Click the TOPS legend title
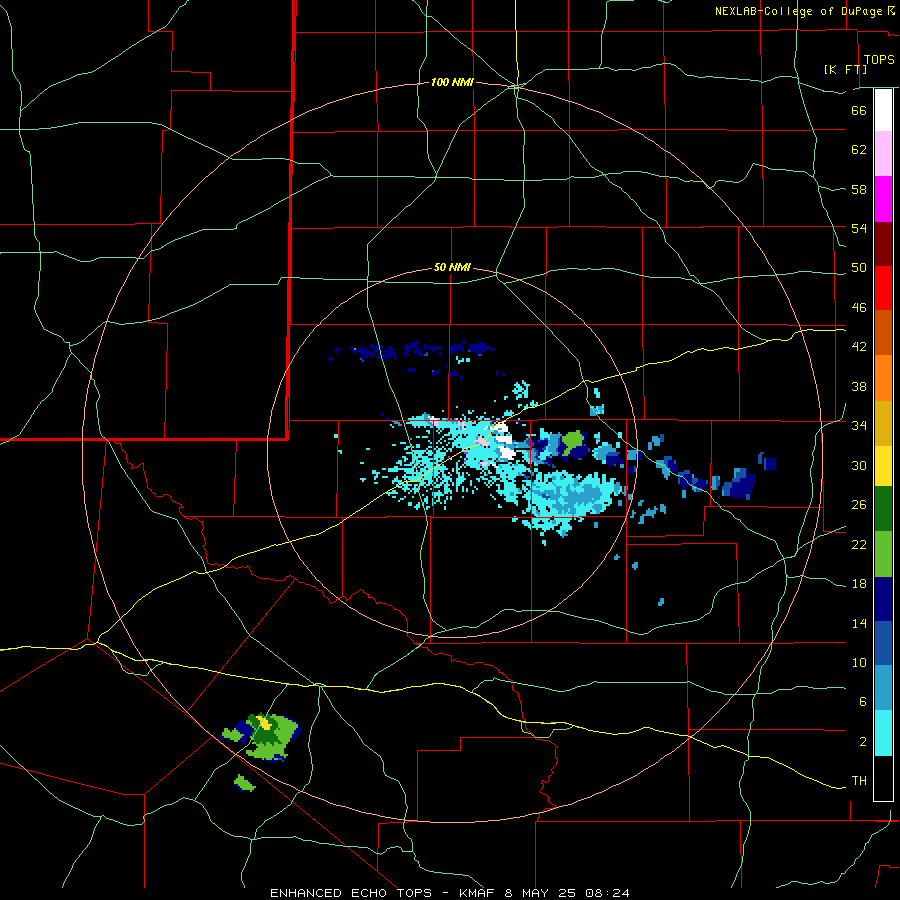The width and height of the screenshot is (900, 900). 879,59
